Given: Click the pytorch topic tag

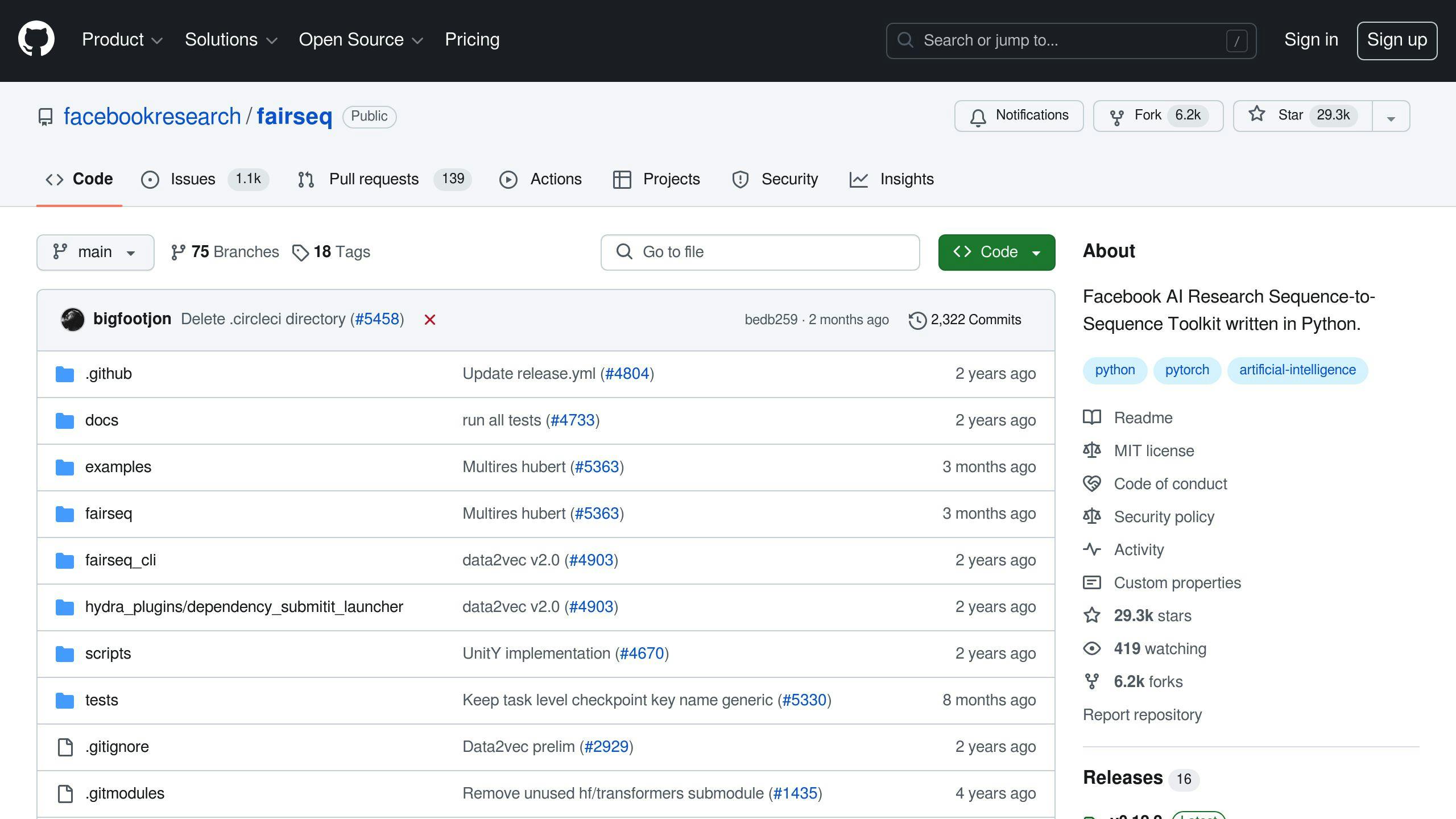Looking at the screenshot, I should click(x=1187, y=370).
